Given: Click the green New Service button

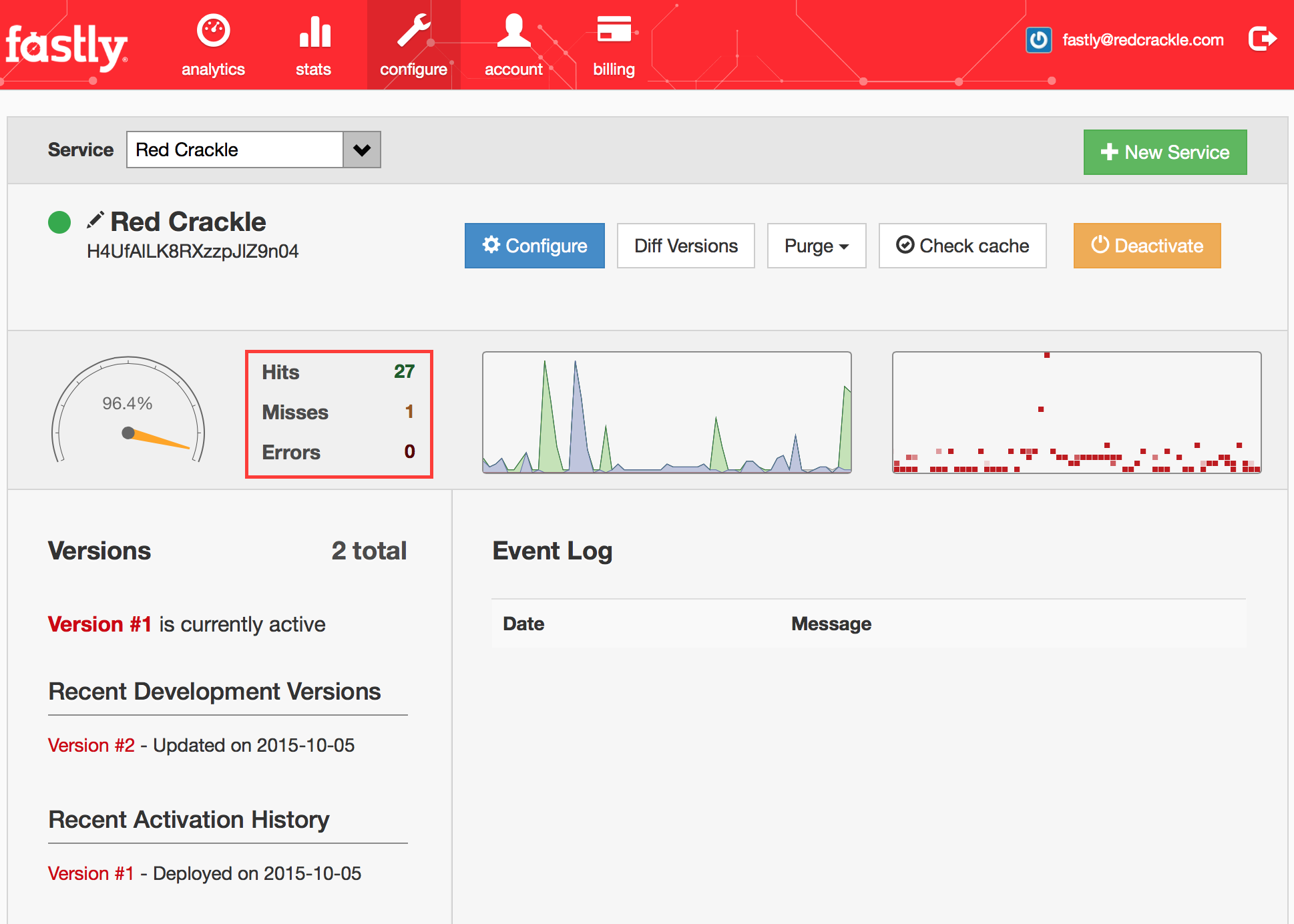Looking at the screenshot, I should pyautogui.click(x=1165, y=152).
